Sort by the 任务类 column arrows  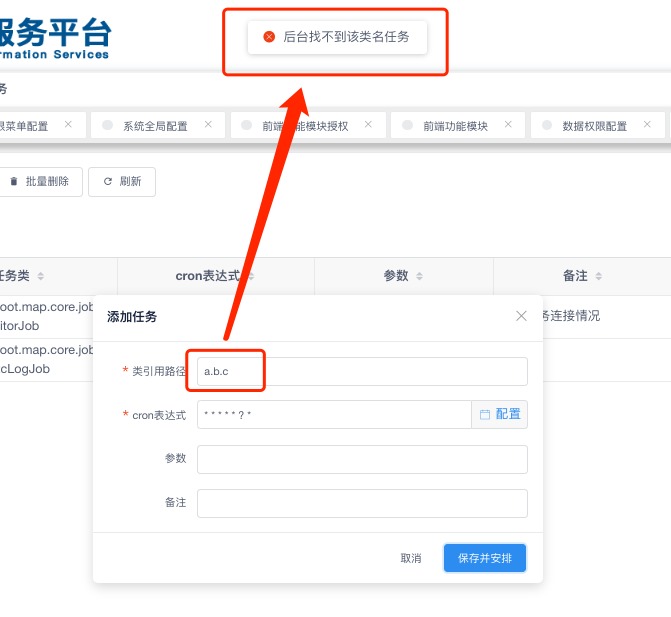click(x=41, y=276)
